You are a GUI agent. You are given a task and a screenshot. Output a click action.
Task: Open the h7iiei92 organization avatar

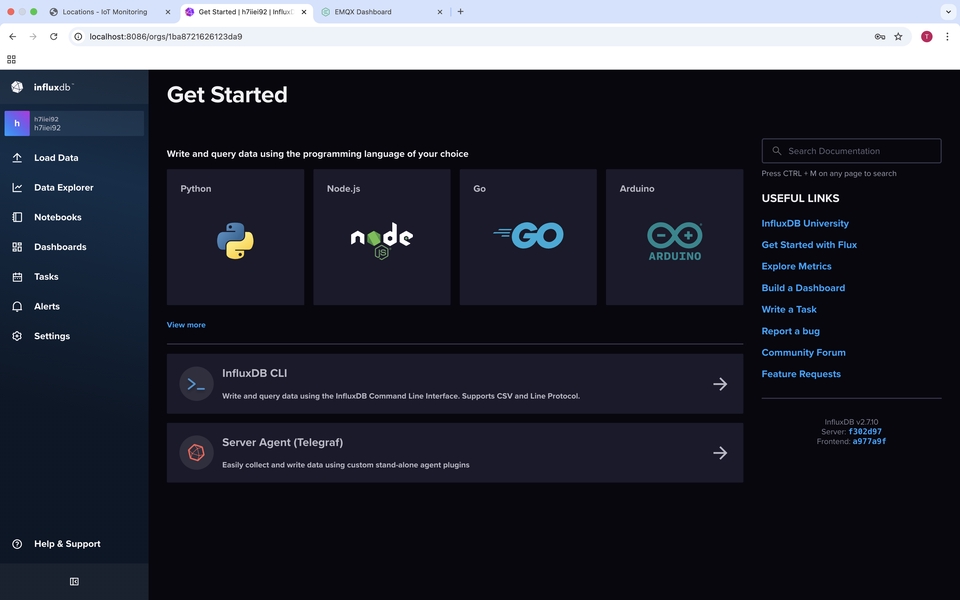pyautogui.click(x=17, y=123)
